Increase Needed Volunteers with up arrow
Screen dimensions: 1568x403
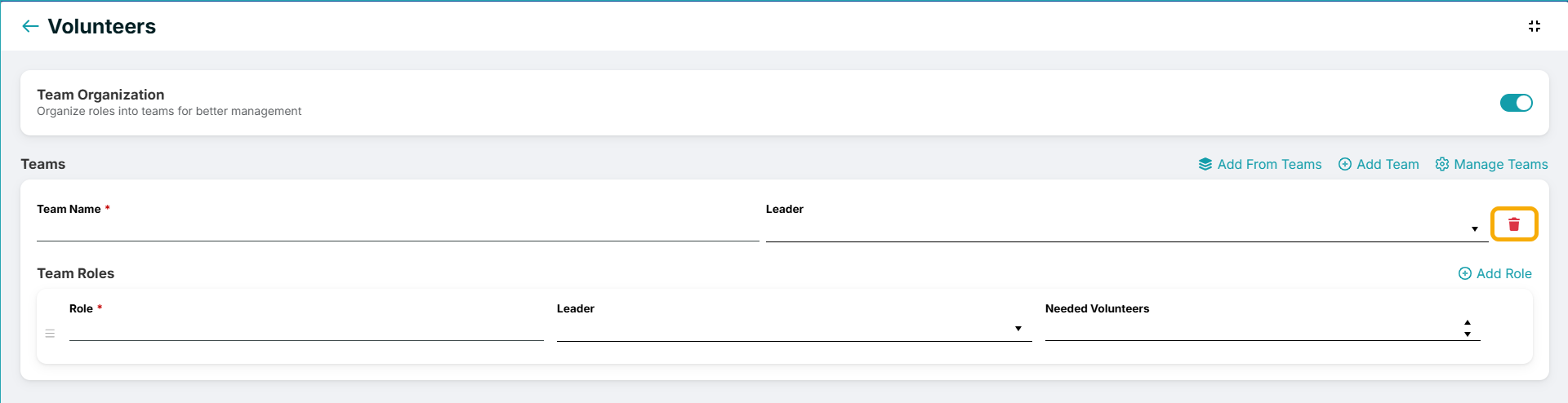click(x=1468, y=323)
